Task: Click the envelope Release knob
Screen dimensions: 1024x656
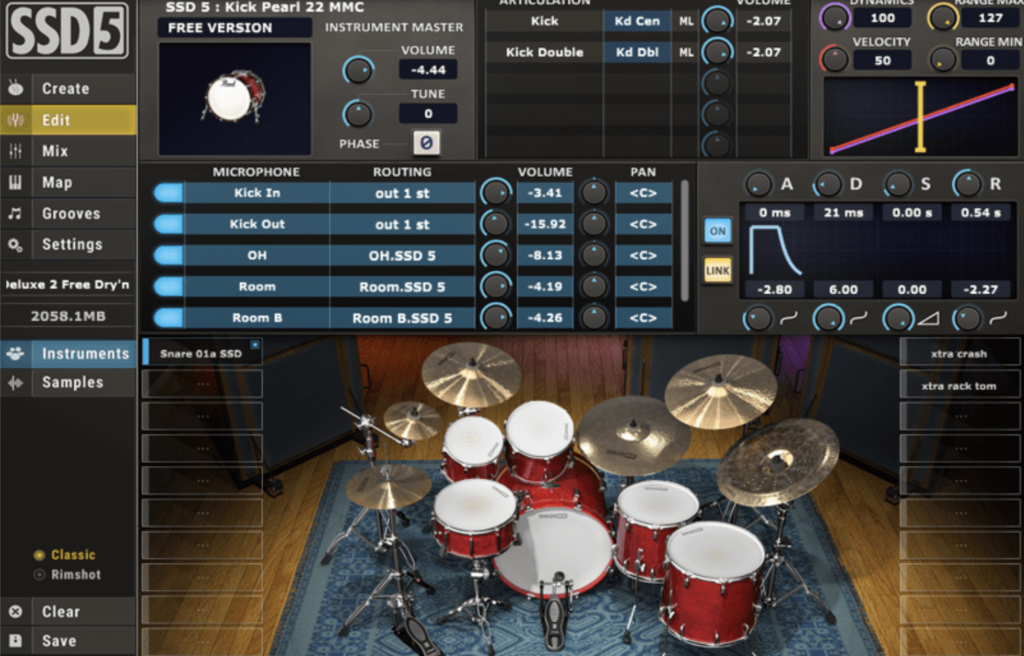Action: [x=967, y=184]
